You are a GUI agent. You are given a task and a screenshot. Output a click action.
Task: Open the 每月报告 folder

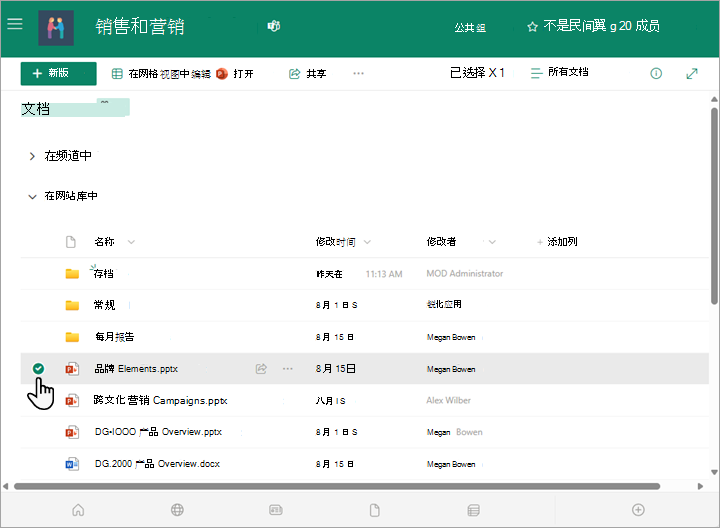pyautogui.click(x=114, y=337)
